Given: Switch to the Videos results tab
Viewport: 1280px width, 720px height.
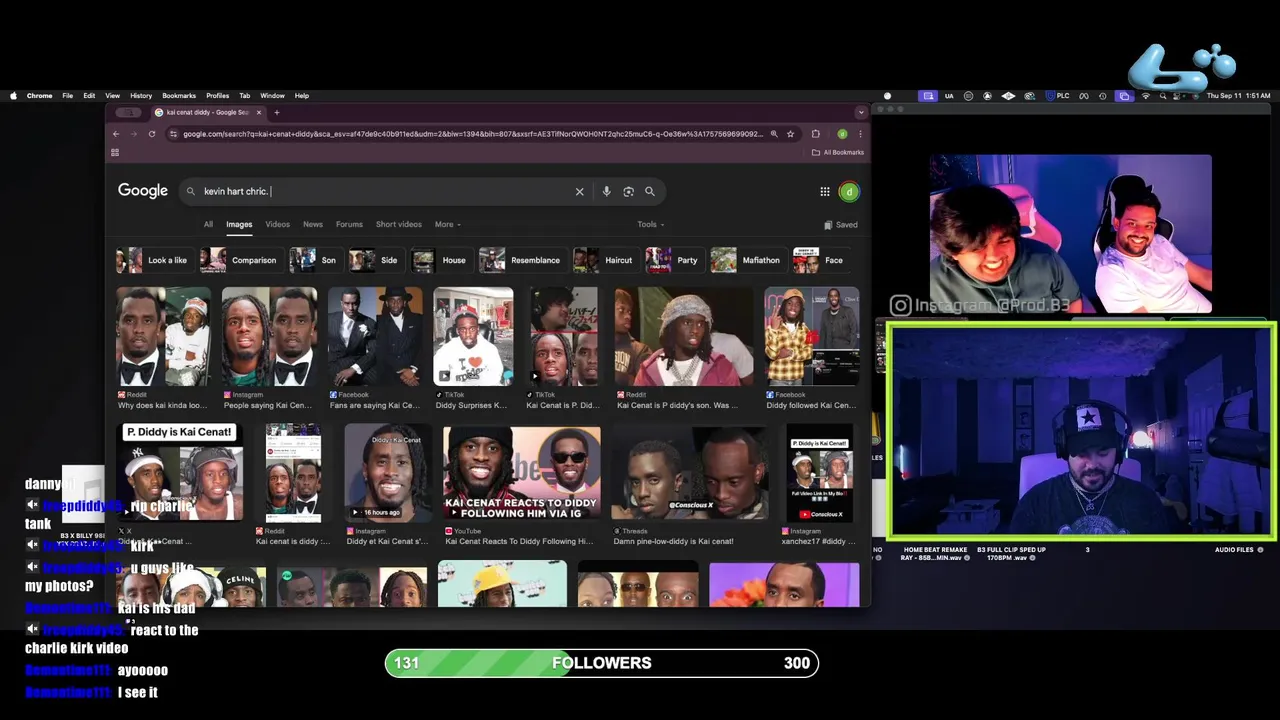Looking at the screenshot, I should (x=277, y=224).
